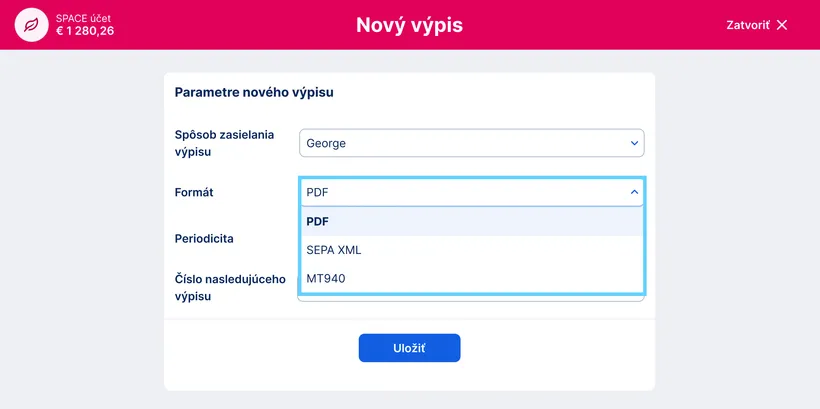Collapse the Formát list with up chevron

pyautogui.click(x=634, y=192)
